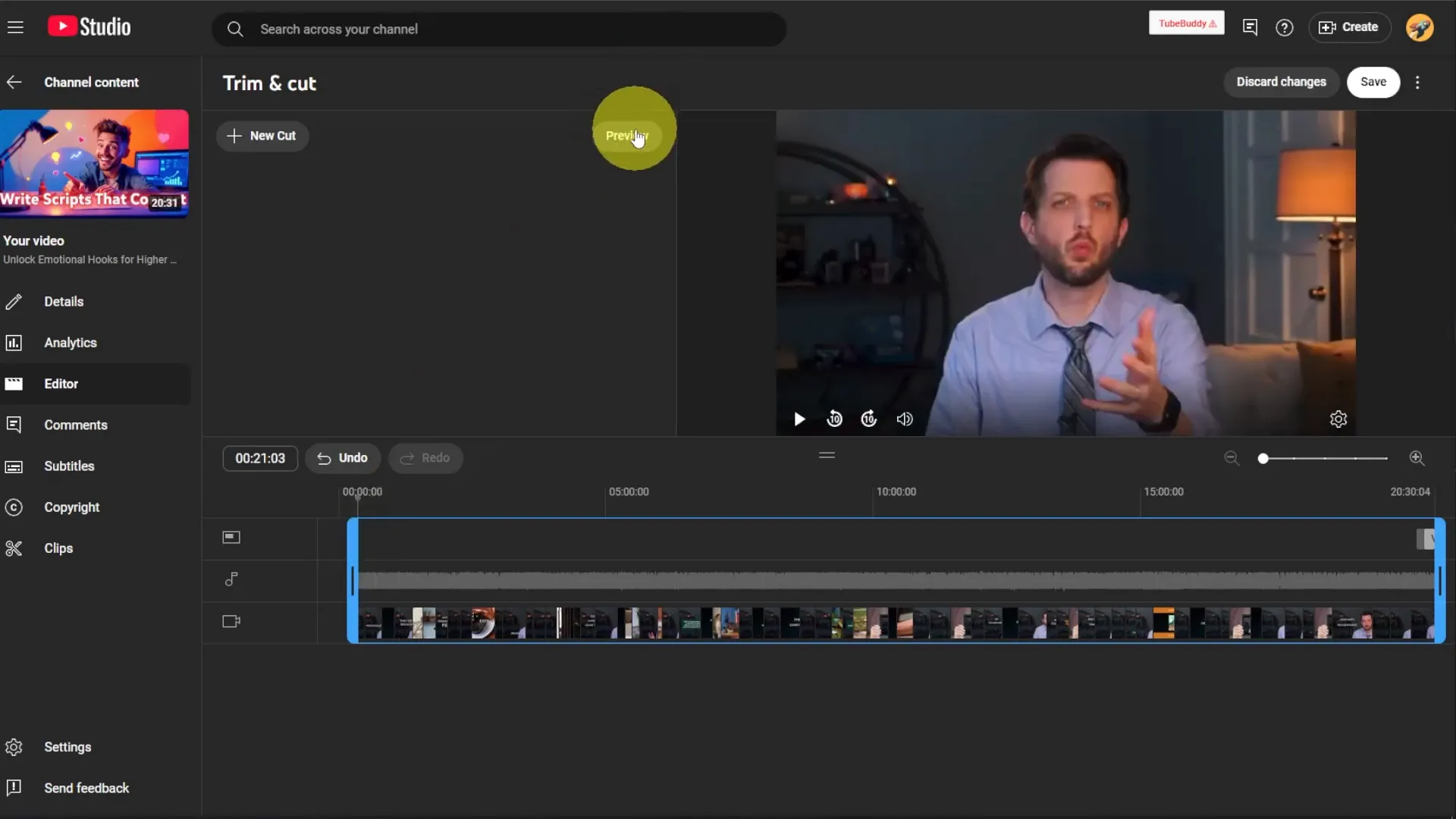Click the left blue trim handle
Screen dimensions: 1456x819
pyautogui.click(x=353, y=581)
